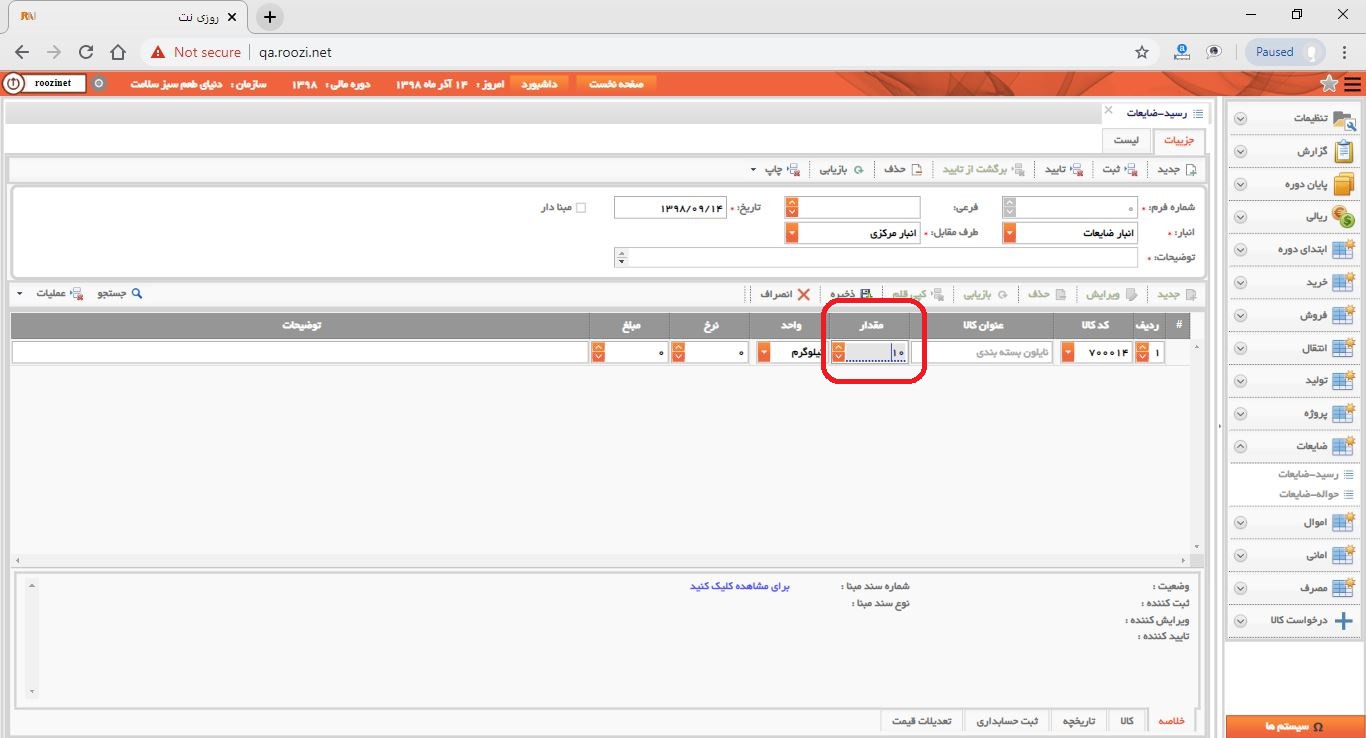Open the انتقال transfer sidebar icon
1366x738 pixels.
click(1344, 348)
